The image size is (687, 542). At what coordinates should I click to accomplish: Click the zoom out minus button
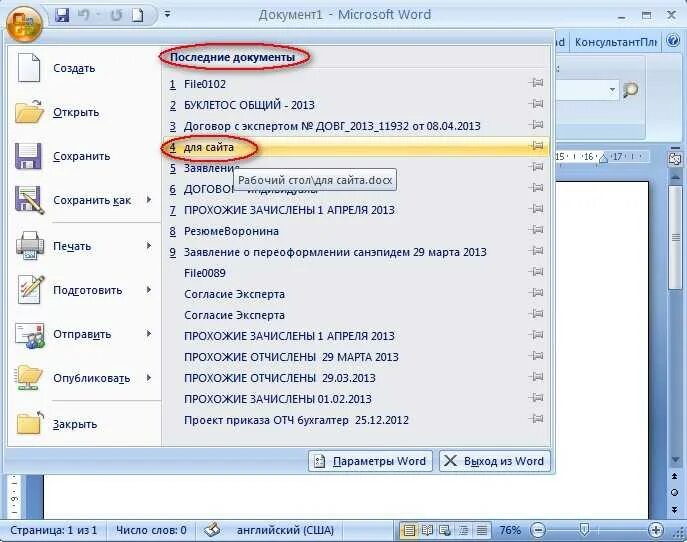click(538, 530)
